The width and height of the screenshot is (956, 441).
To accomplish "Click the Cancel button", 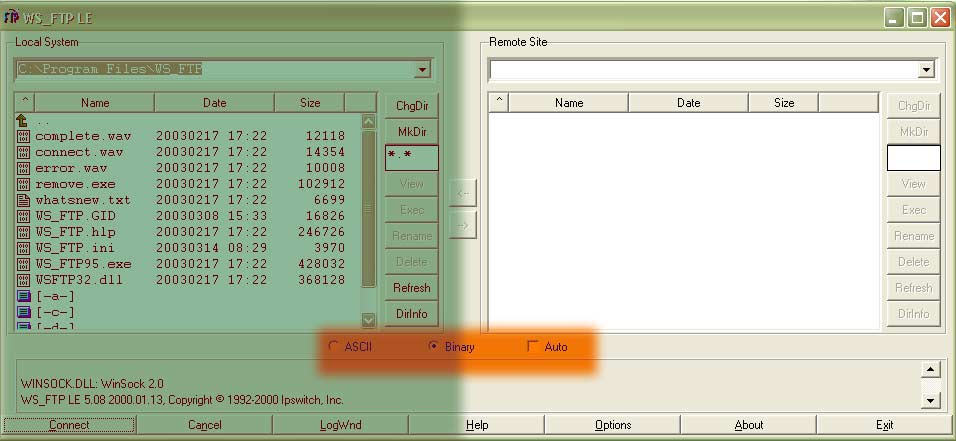I will pyautogui.click(x=205, y=425).
